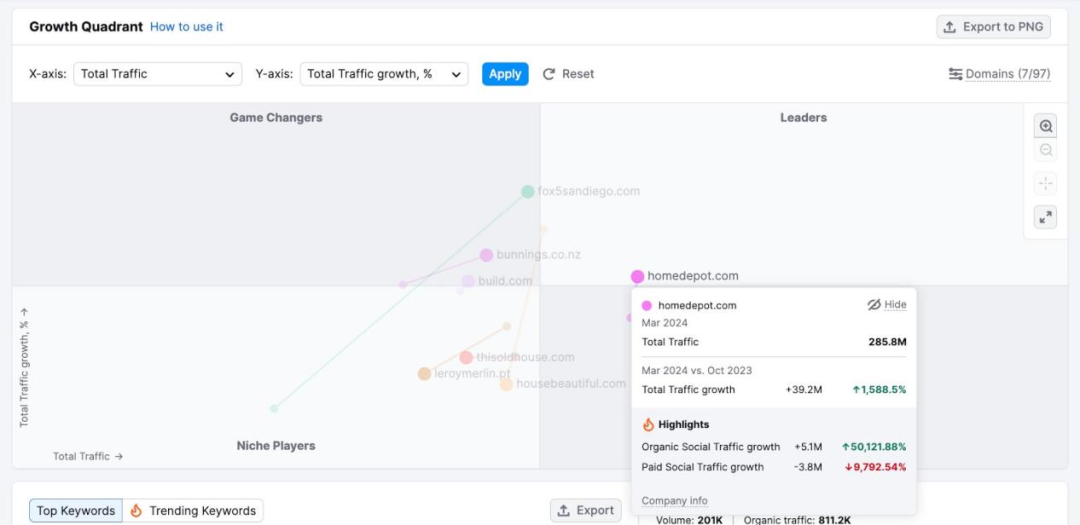Image resolution: width=1080 pixels, height=525 pixels.
Task: Hide homedepot.com from the chart
Action: [886, 305]
